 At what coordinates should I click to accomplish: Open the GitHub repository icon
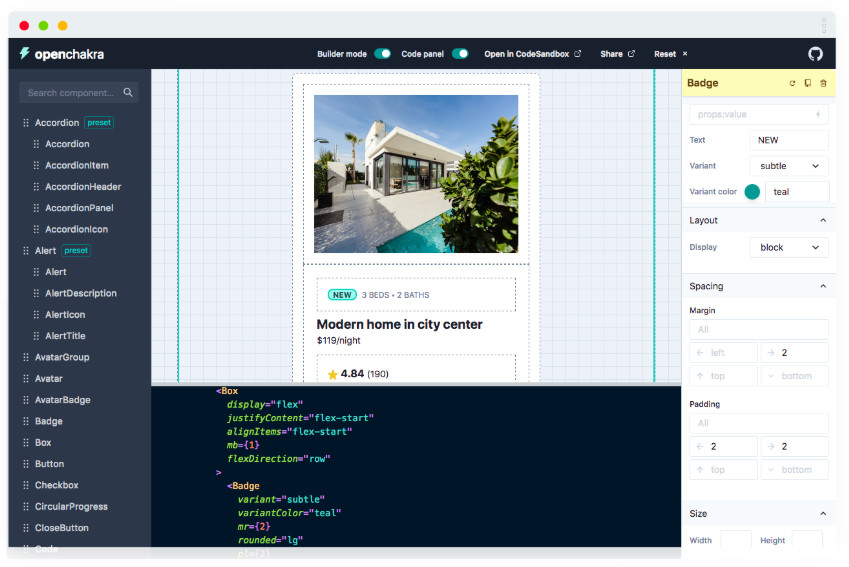coord(815,54)
